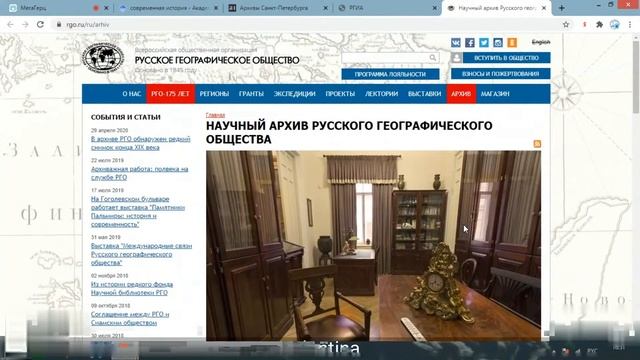Viewport: 640px width, 360px height.
Task: Open the 'АРХИВ' menu item
Action: pyautogui.click(x=461, y=94)
